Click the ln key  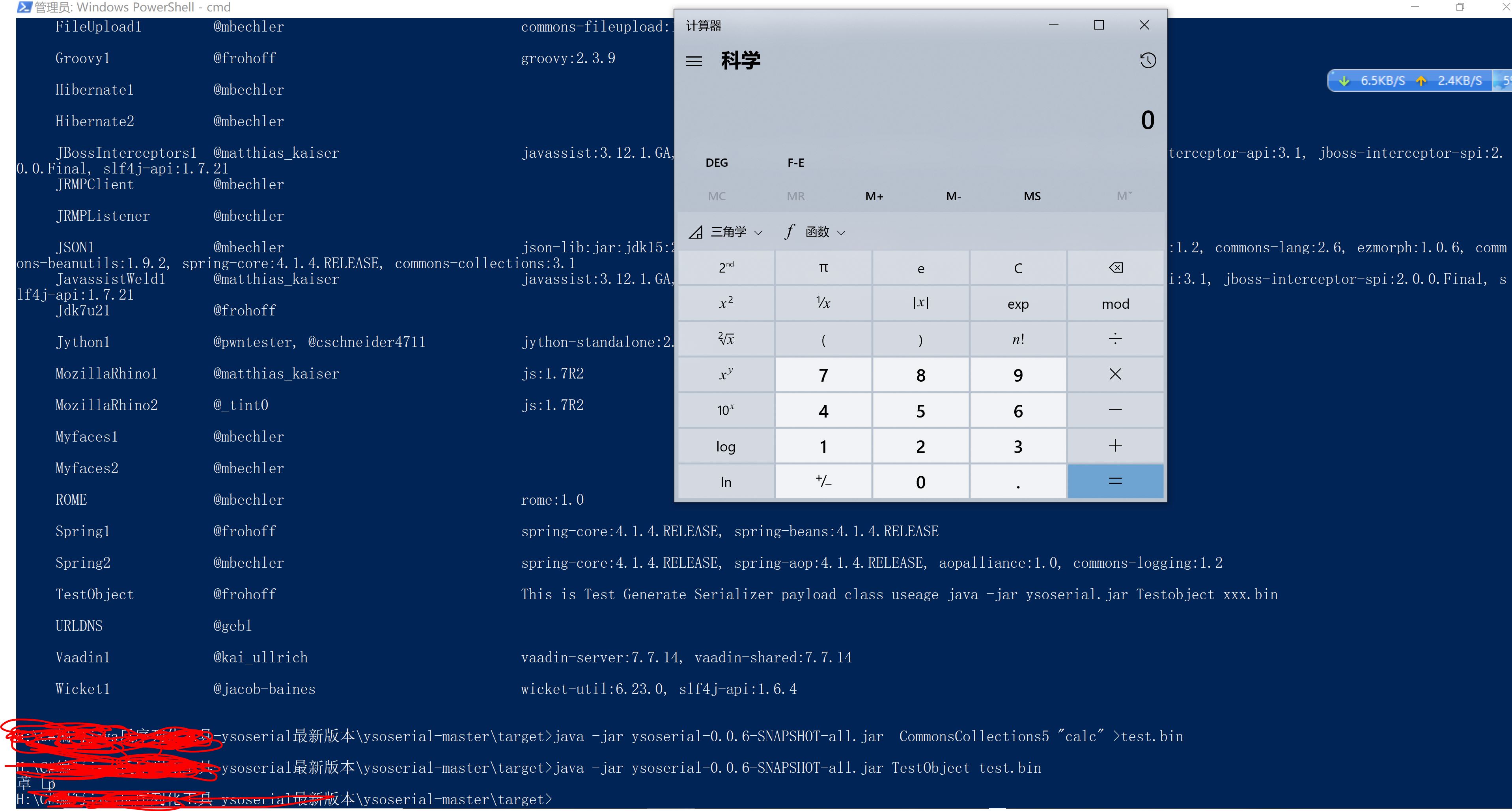pos(726,481)
